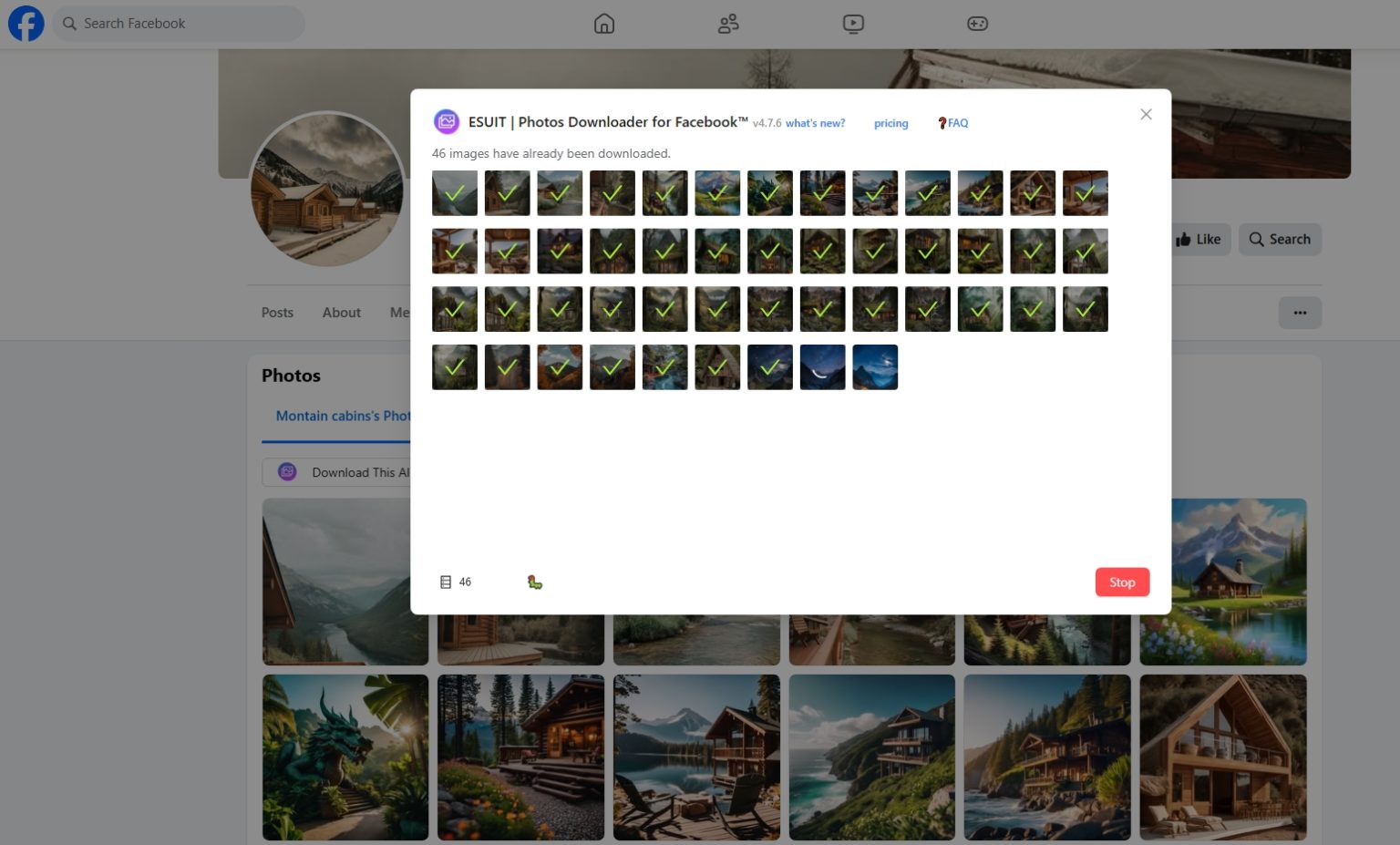This screenshot has height=845, width=1400.
Task: Click the ESUIT Photos Downloader logo icon
Action: pos(447,121)
